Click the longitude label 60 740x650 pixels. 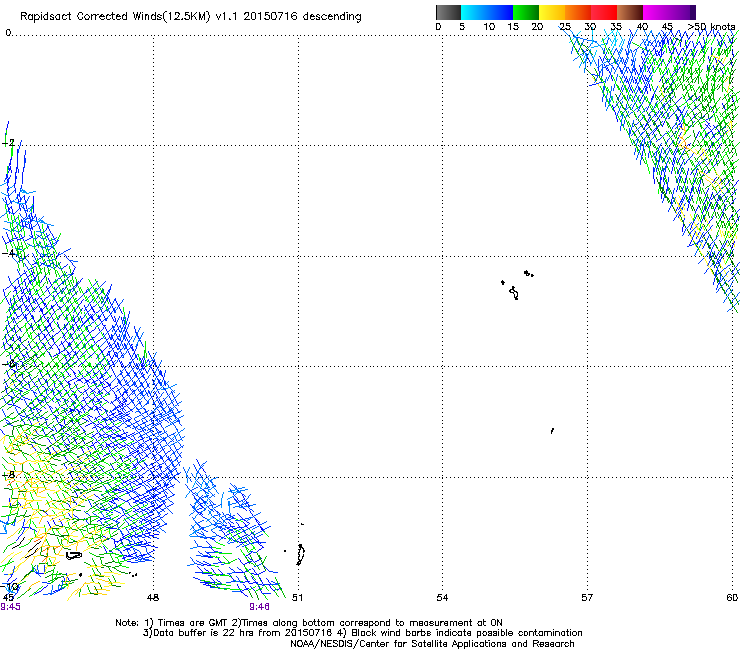click(x=732, y=598)
